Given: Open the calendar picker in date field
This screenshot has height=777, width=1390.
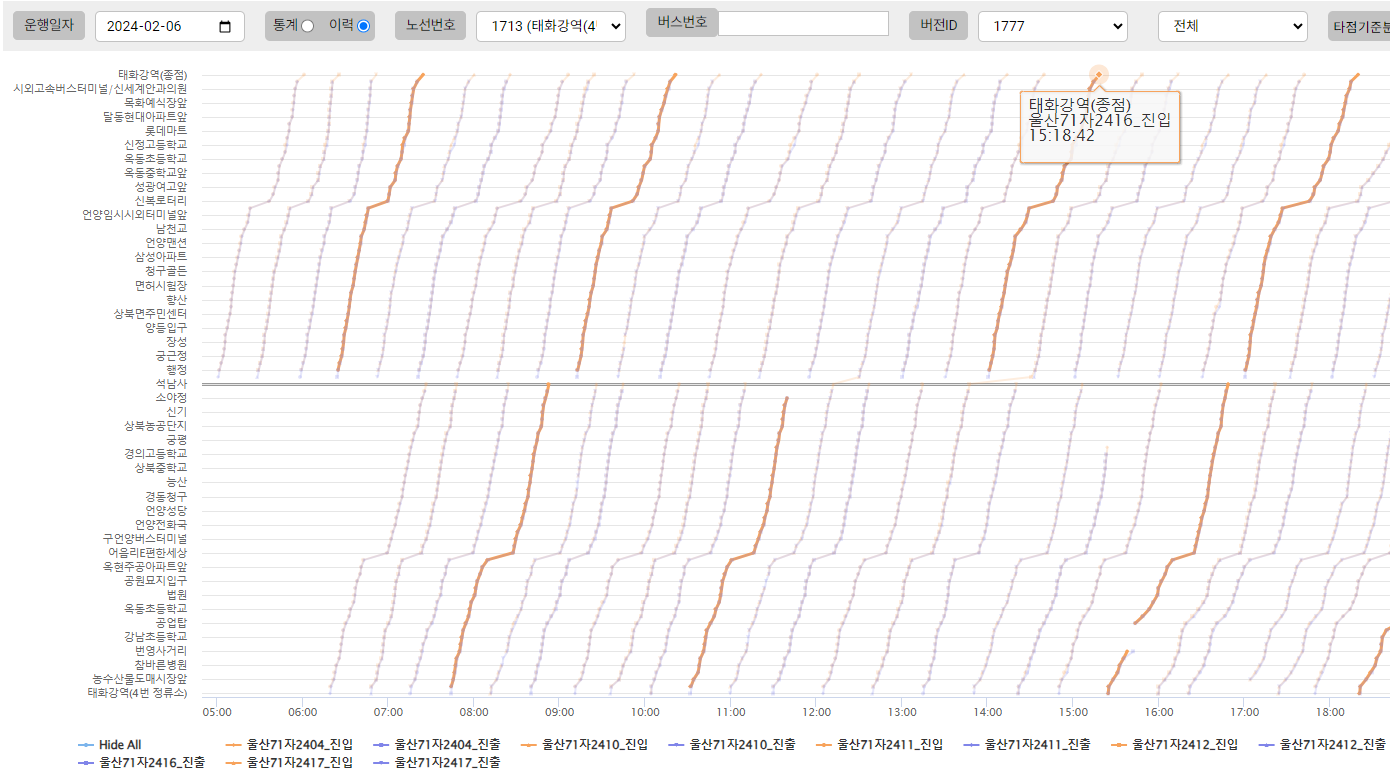Looking at the screenshot, I should pyautogui.click(x=226, y=27).
